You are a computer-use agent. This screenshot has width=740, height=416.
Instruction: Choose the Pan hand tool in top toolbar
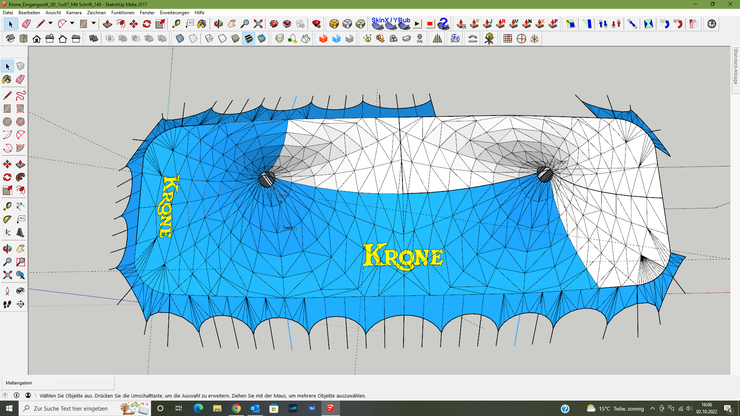[x=232, y=24]
